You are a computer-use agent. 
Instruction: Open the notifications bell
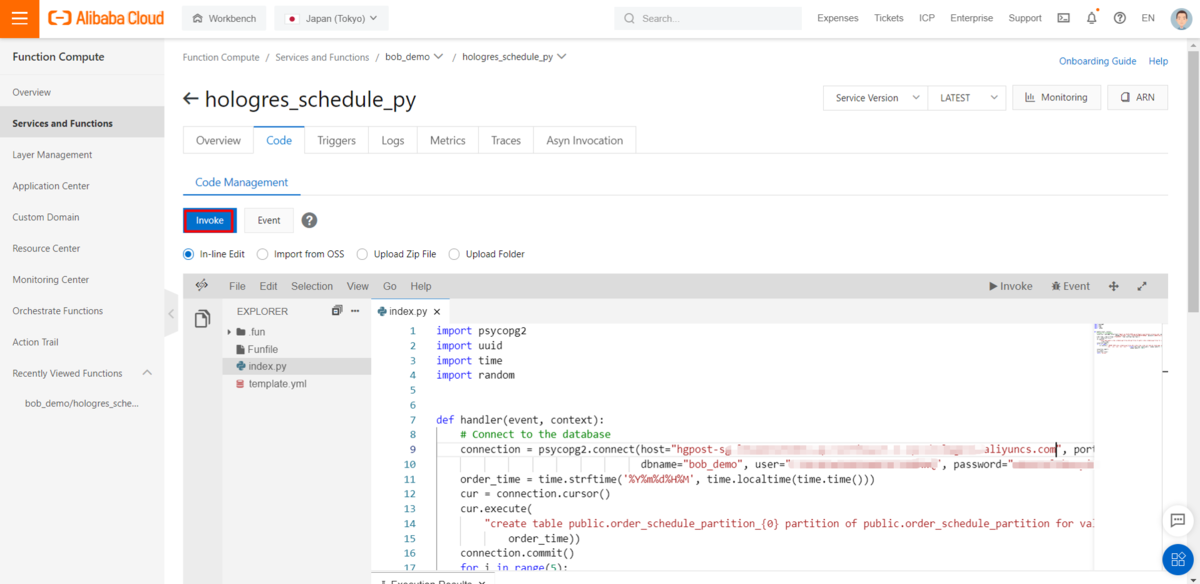point(1091,18)
